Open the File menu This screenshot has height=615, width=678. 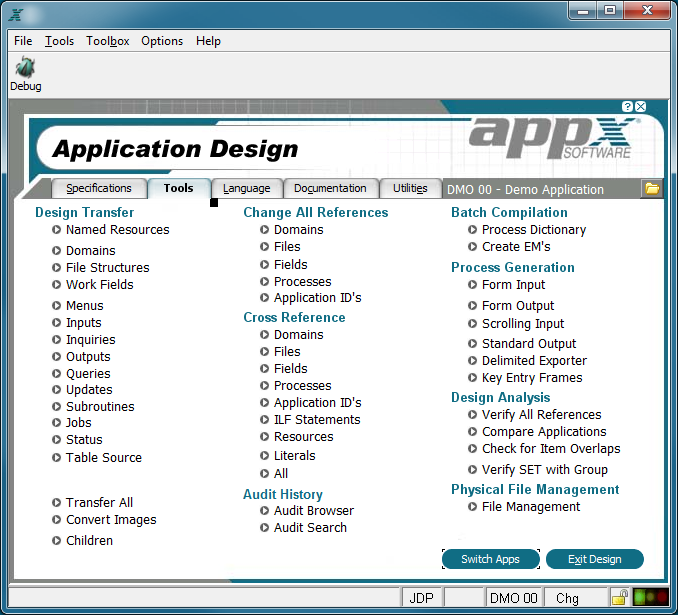(23, 41)
